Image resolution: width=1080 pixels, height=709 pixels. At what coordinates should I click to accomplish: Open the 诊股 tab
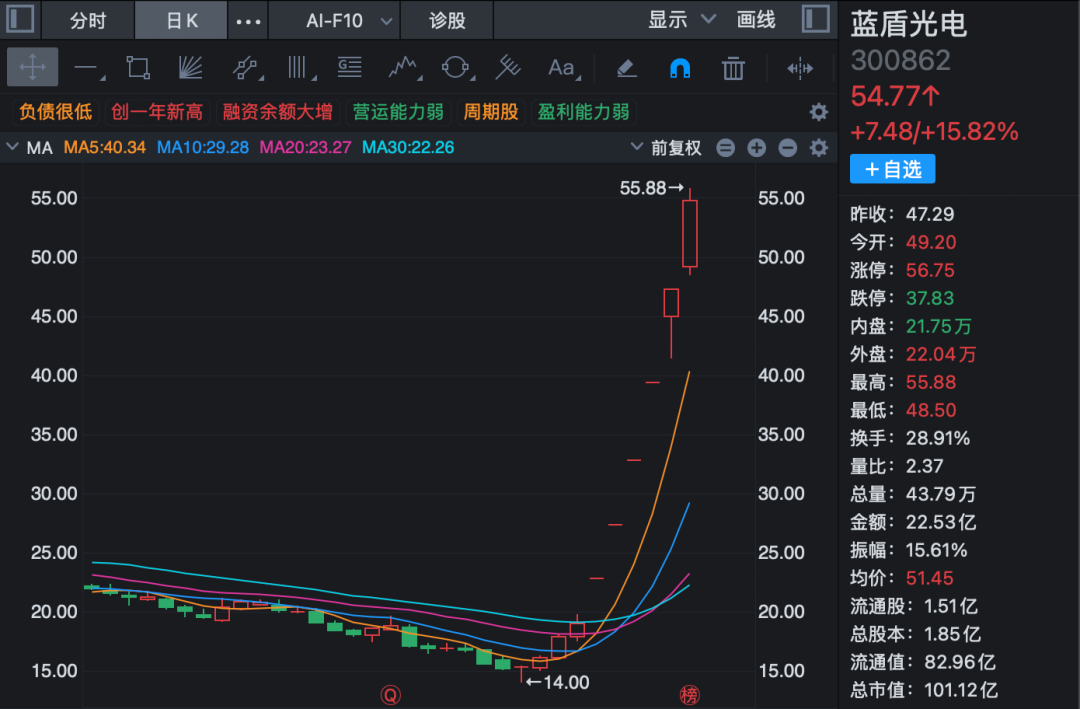447,20
